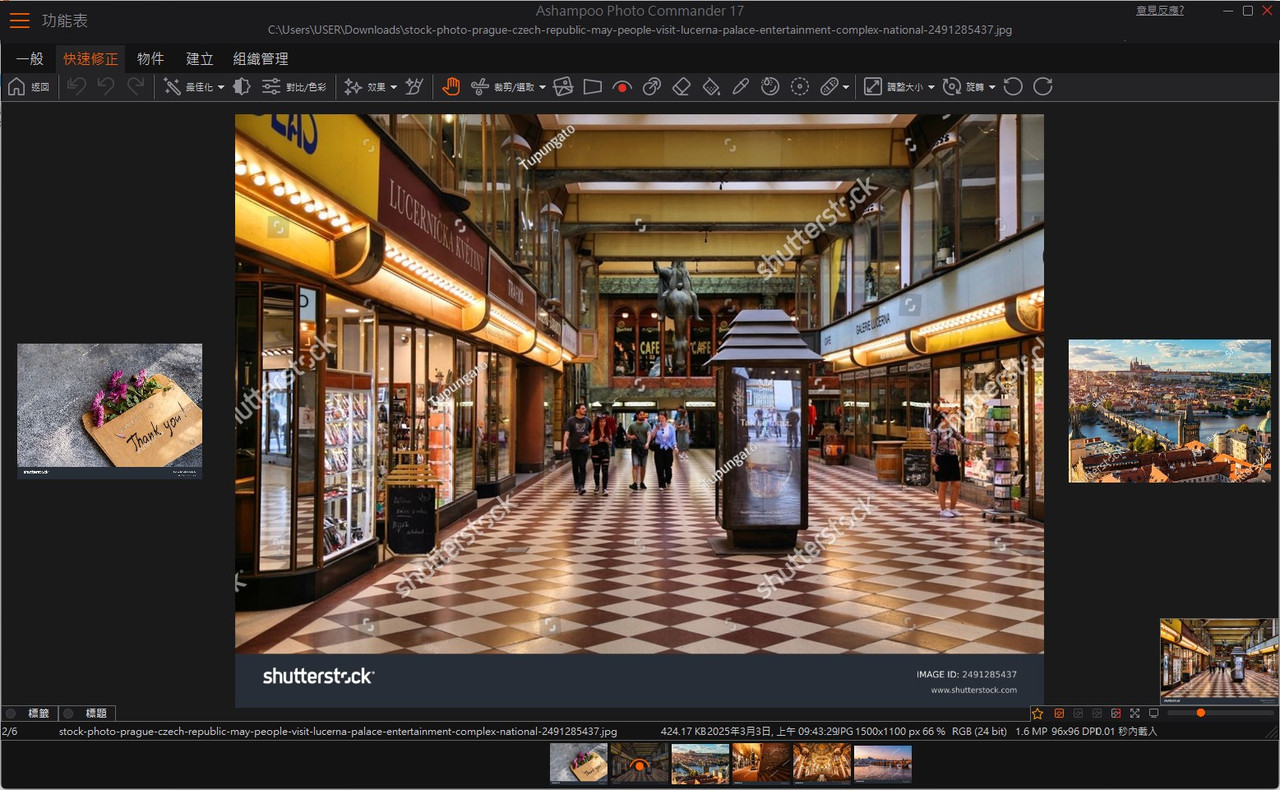Viewport: 1280px width, 790px height.
Task: Click the 返回 home button
Action: click(28, 87)
